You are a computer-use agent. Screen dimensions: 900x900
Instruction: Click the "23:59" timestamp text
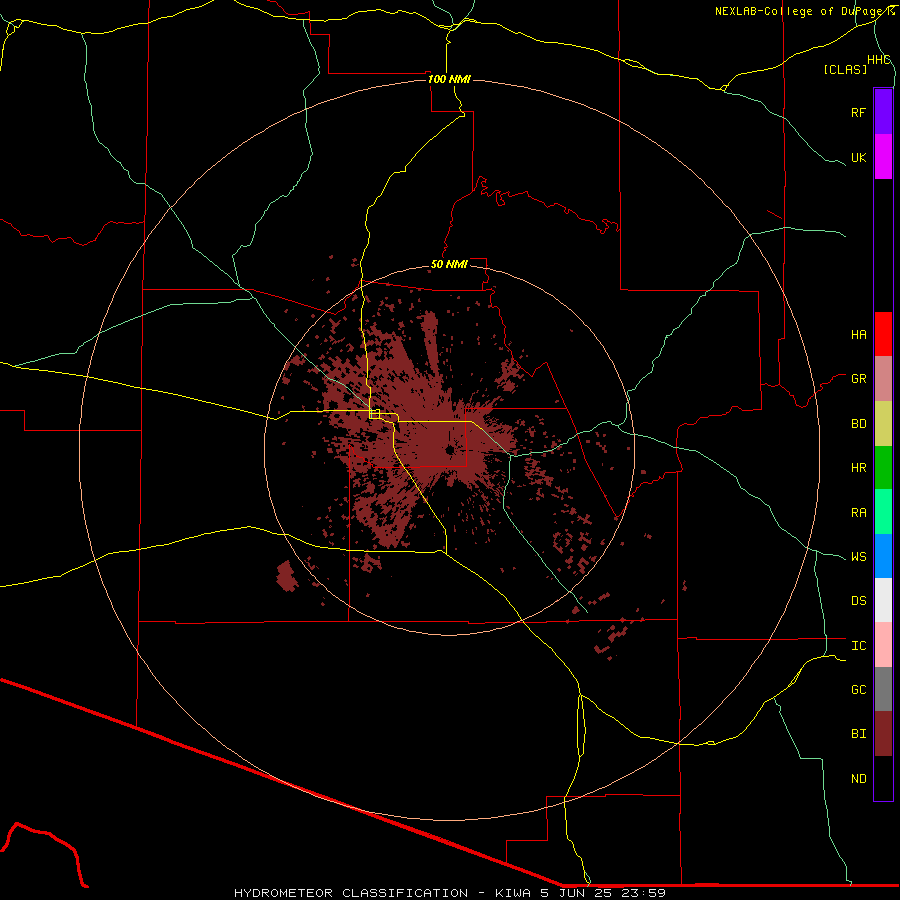(643, 893)
